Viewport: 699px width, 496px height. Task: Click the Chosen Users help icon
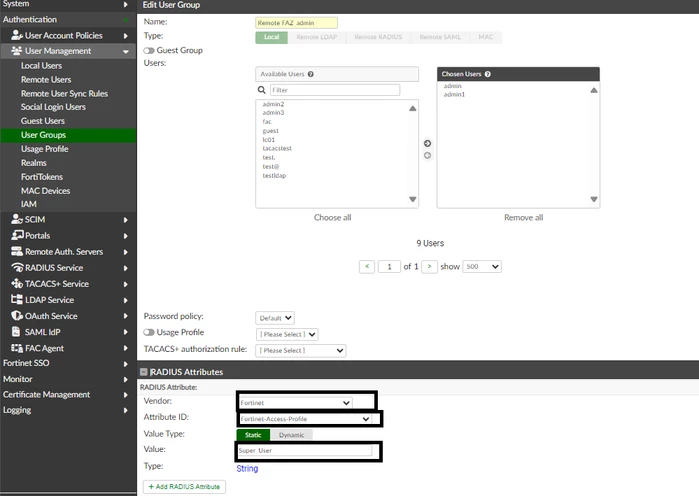tap(488, 74)
